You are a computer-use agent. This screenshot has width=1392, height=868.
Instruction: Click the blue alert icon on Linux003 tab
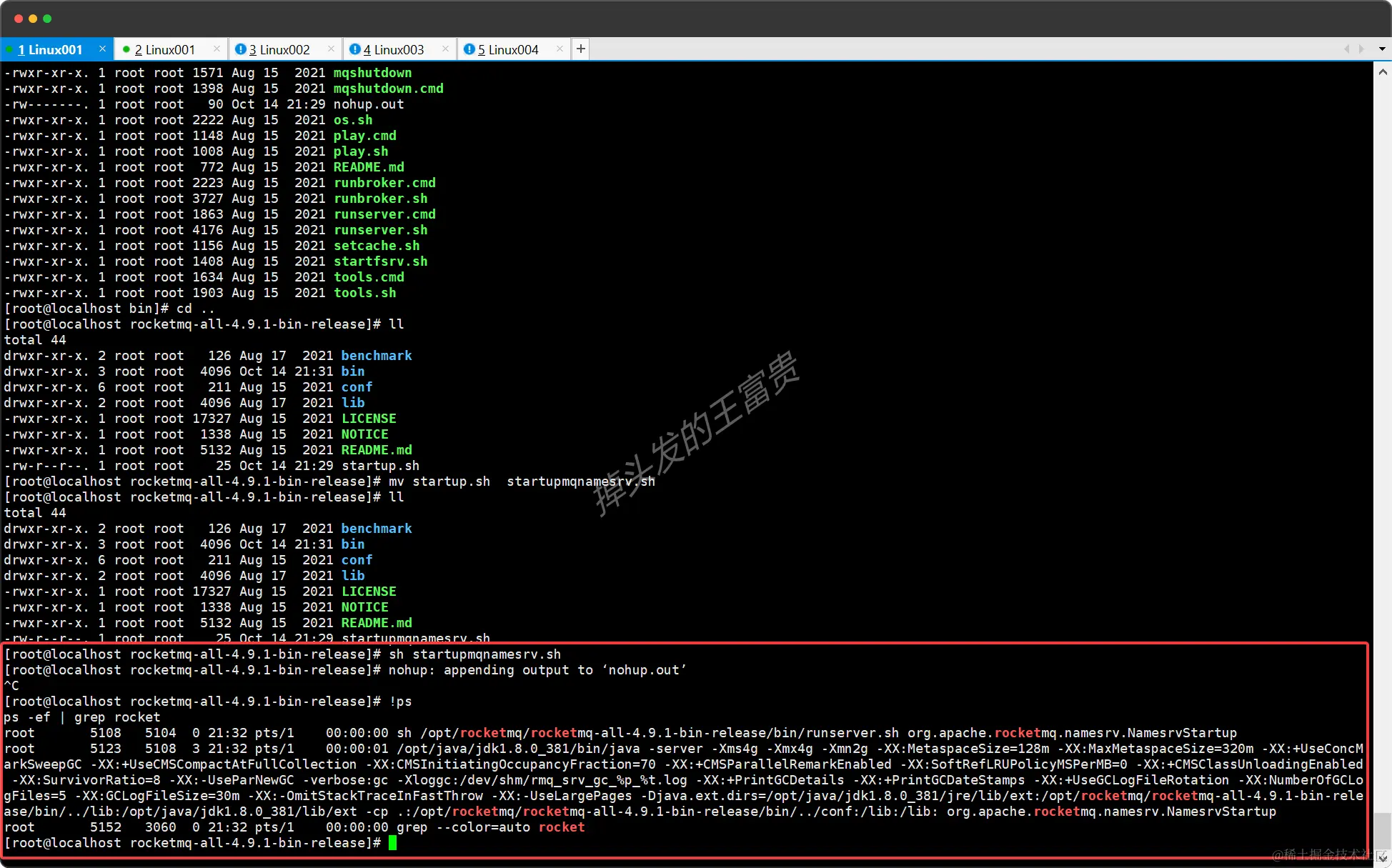coord(354,49)
